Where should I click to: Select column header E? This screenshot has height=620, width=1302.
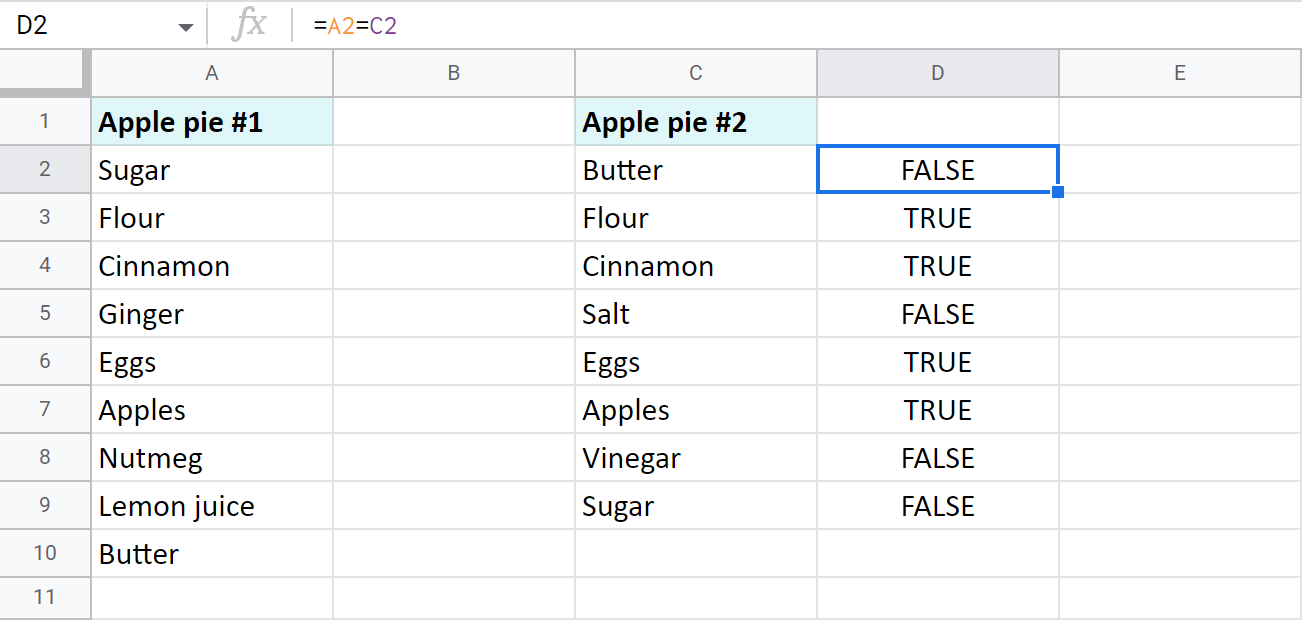click(x=1179, y=72)
